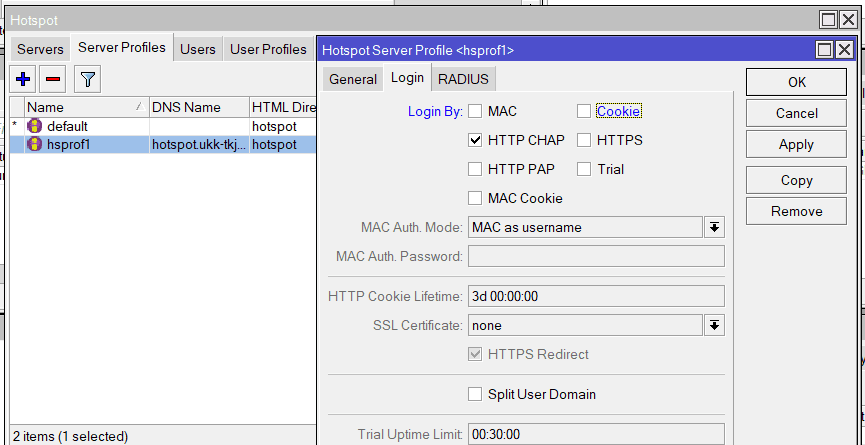Image resolution: width=865 pixels, height=445 pixels.
Task: Switch to the RADIUS tab
Action: point(465,79)
